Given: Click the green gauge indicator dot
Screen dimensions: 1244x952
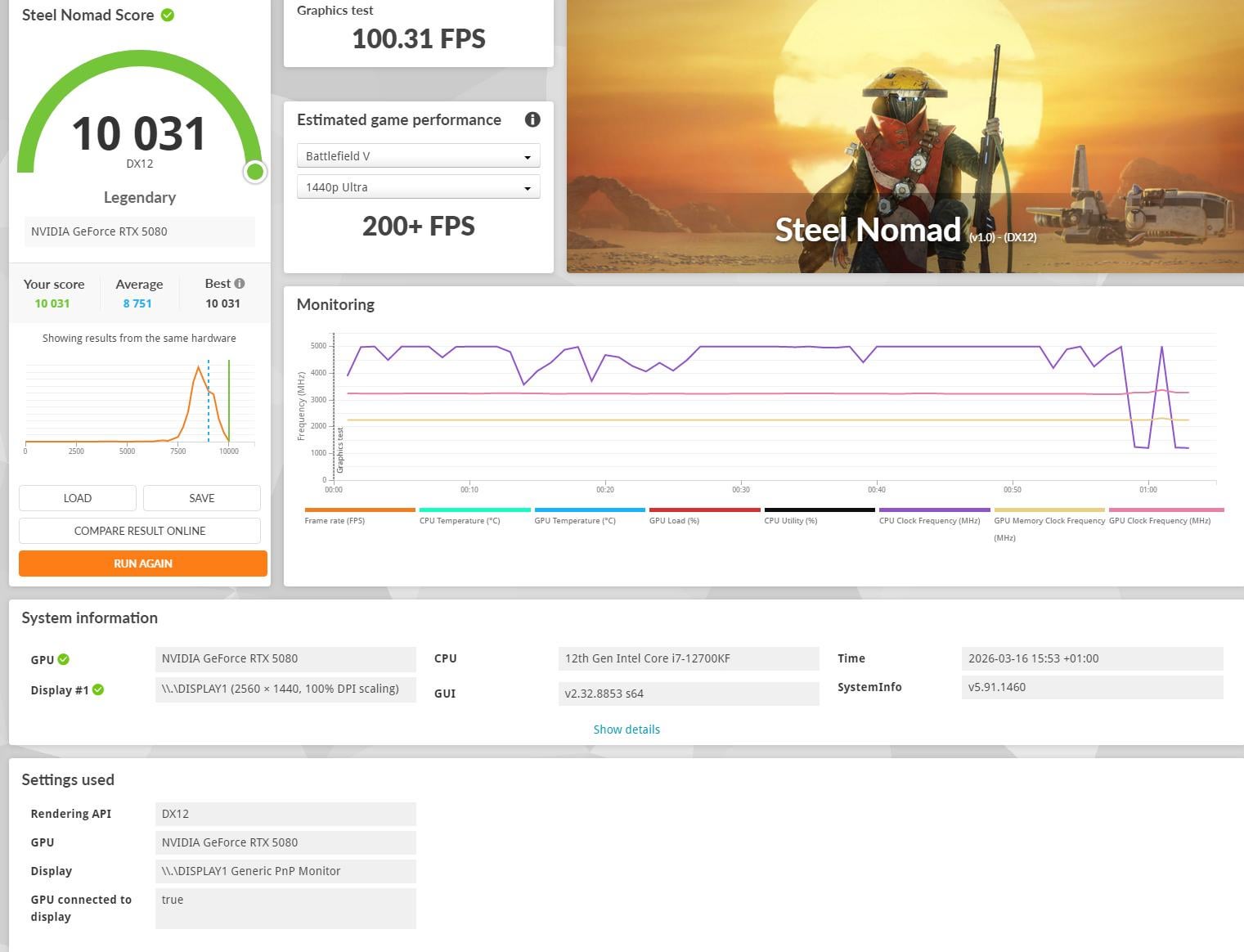Looking at the screenshot, I should 255,171.
